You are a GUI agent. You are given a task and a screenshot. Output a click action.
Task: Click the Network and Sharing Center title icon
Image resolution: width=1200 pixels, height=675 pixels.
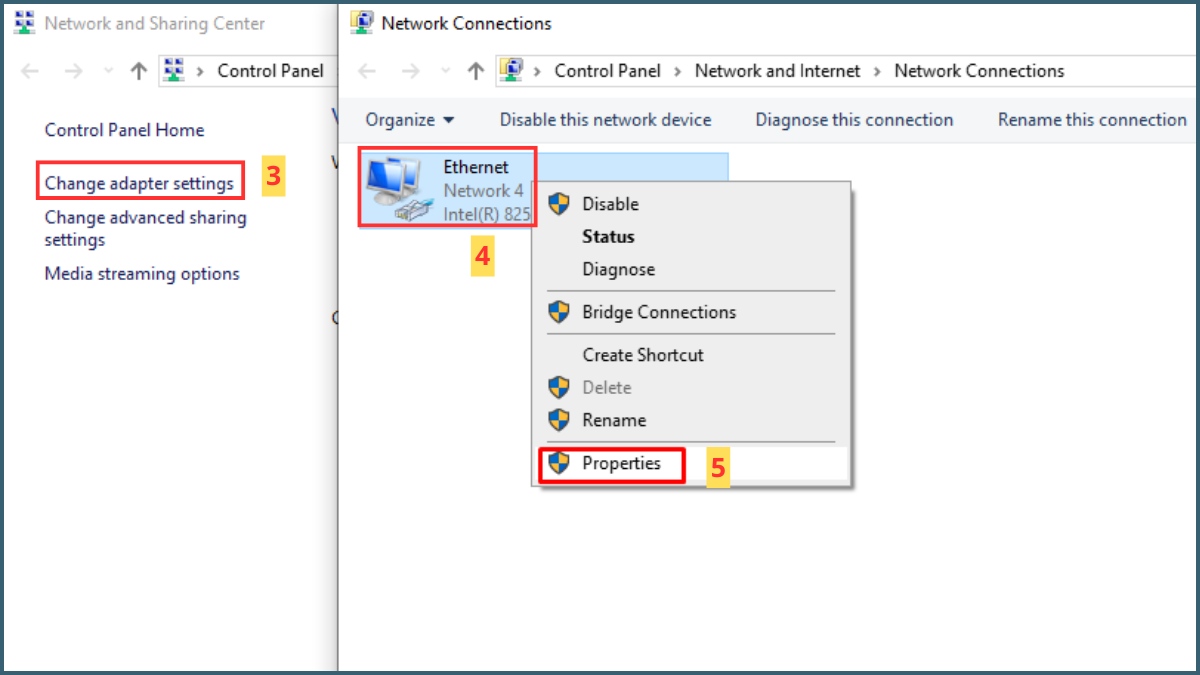[23, 20]
